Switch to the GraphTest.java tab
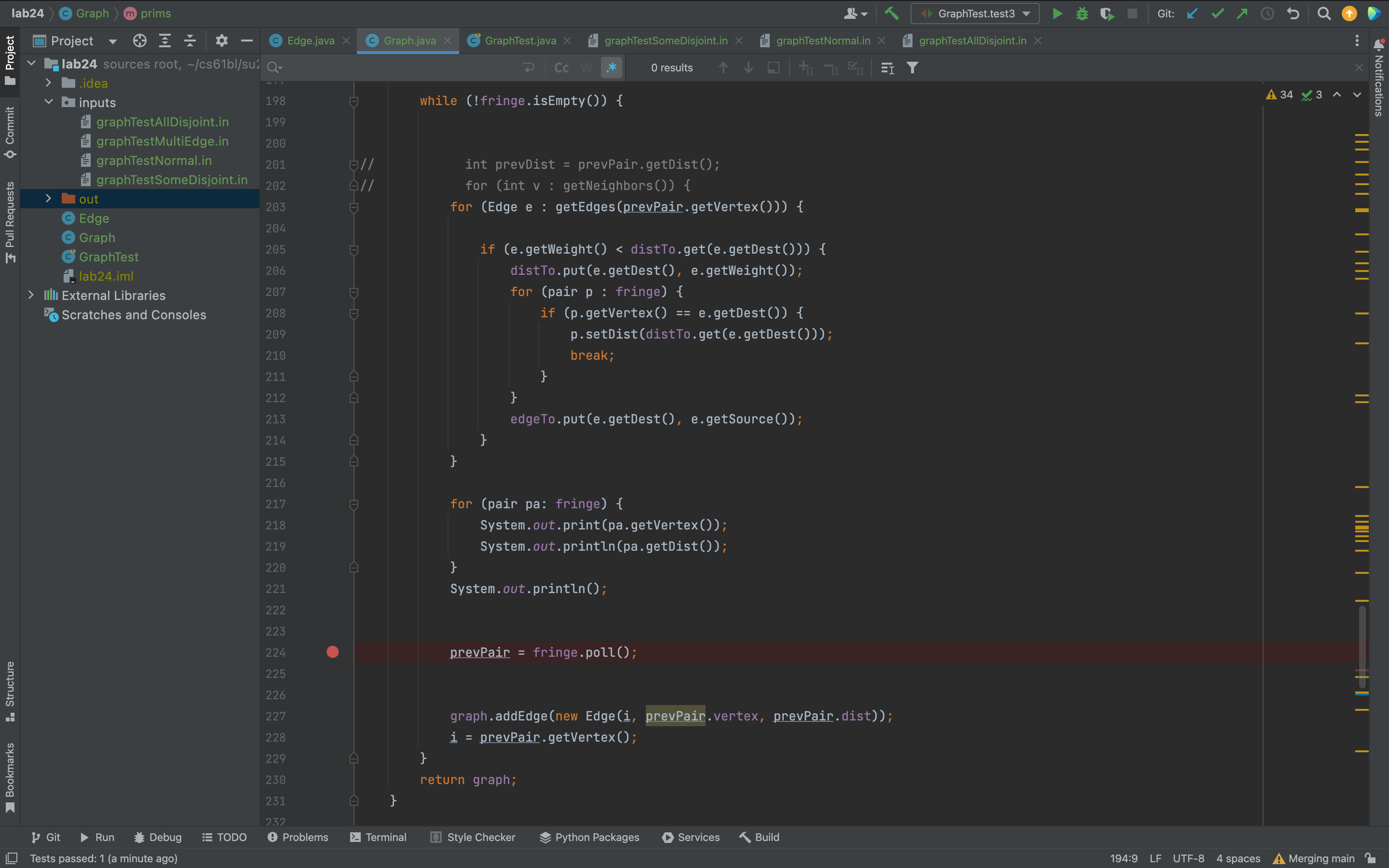Viewport: 1389px width, 868px height. 519,41
